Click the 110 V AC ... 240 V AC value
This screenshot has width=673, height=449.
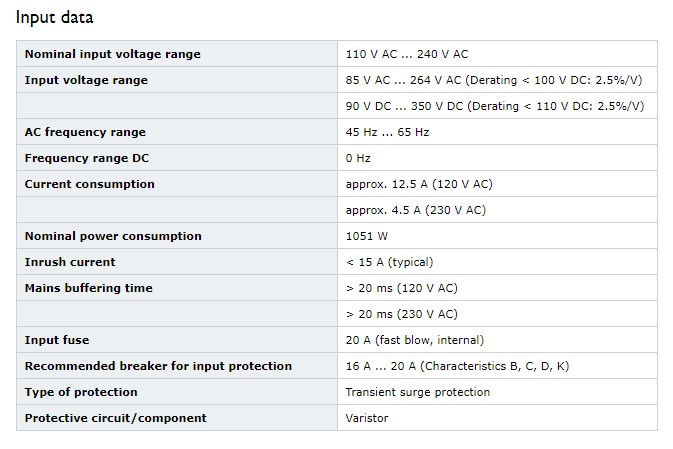[407, 54]
